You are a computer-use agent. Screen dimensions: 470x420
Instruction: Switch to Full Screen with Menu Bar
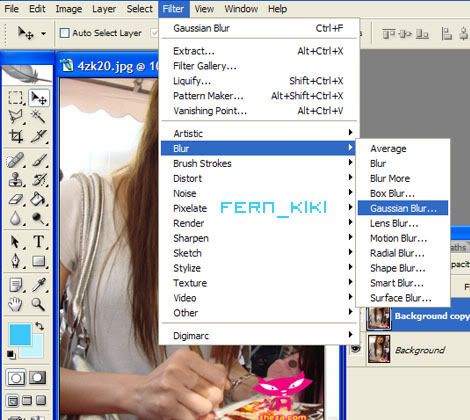coord(27,400)
